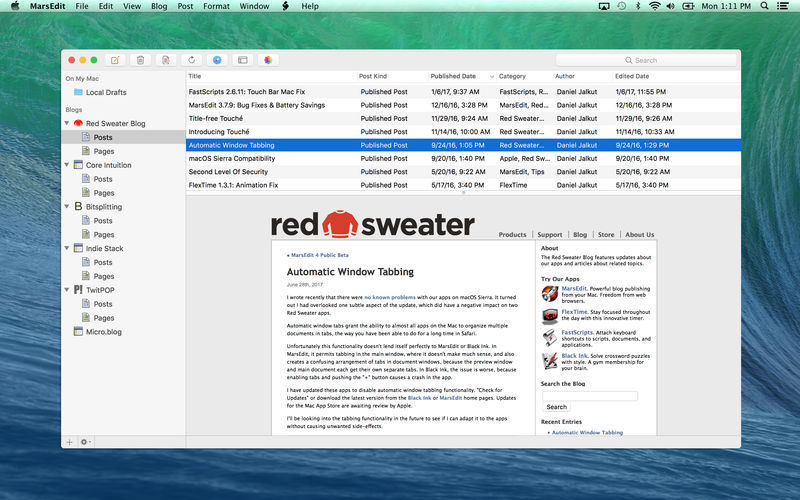Select Local Drafts in sidebar
The image size is (800, 500).
[106, 92]
